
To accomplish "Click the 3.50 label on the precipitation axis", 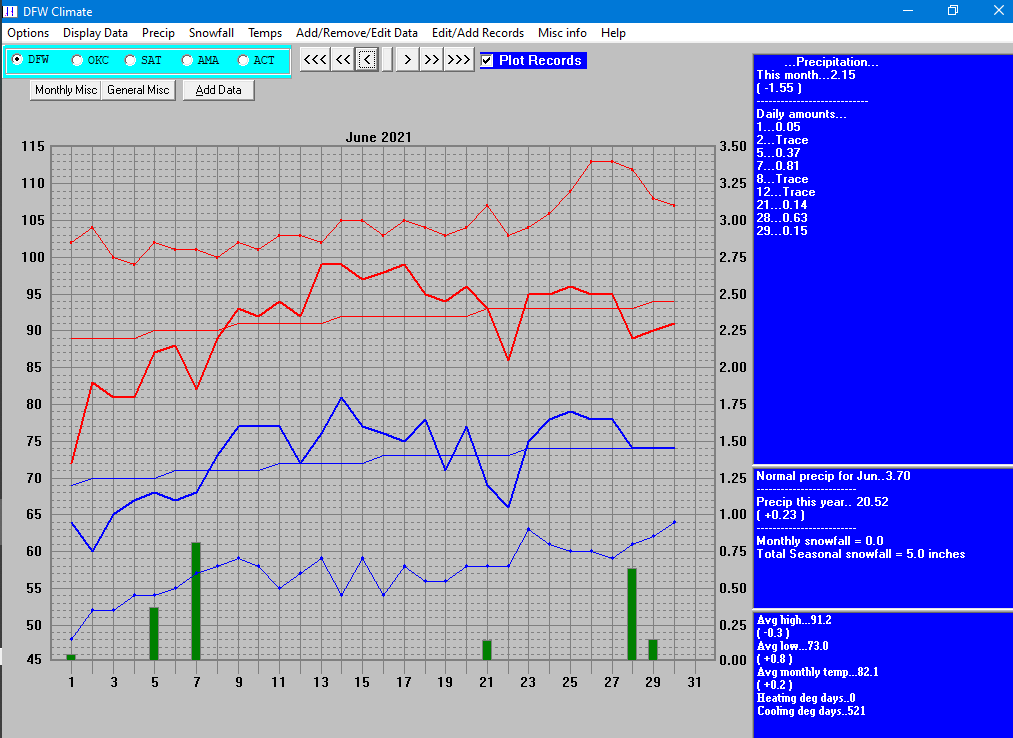I will coord(733,147).
